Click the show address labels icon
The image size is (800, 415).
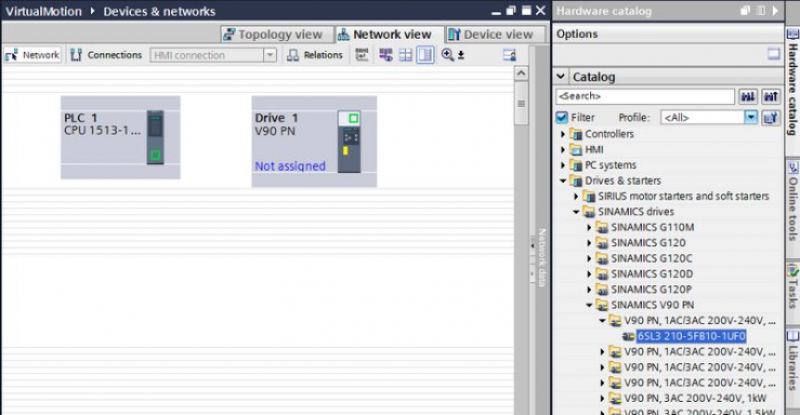362,55
